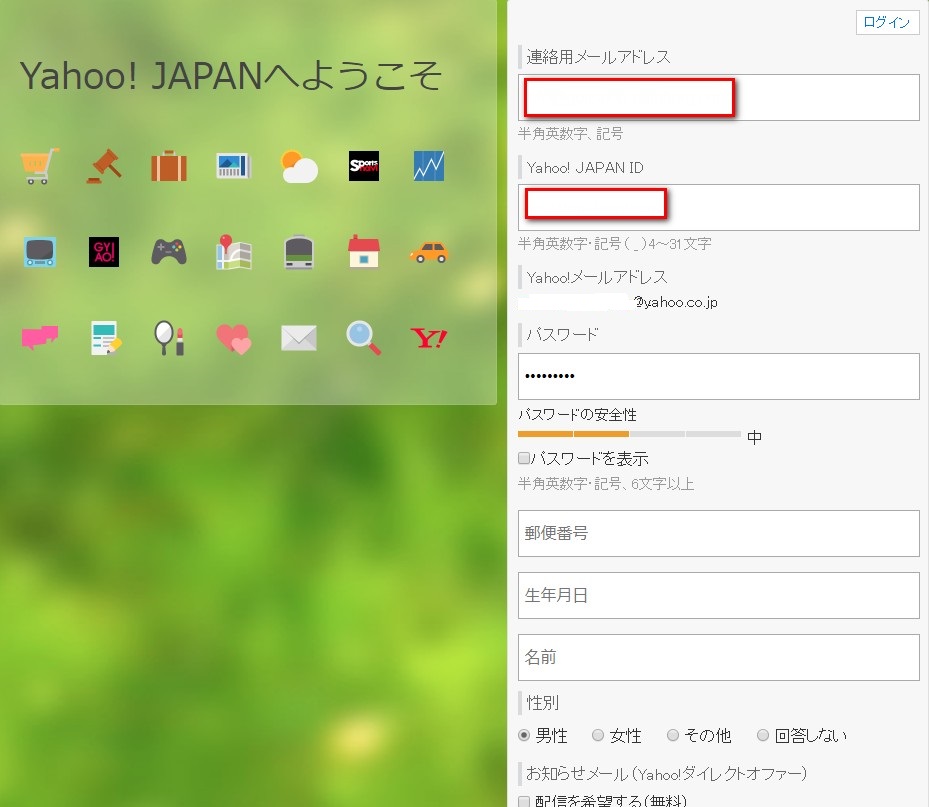Click the パスワードの安全性 label
The width and height of the screenshot is (929, 807).
(578, 415)
